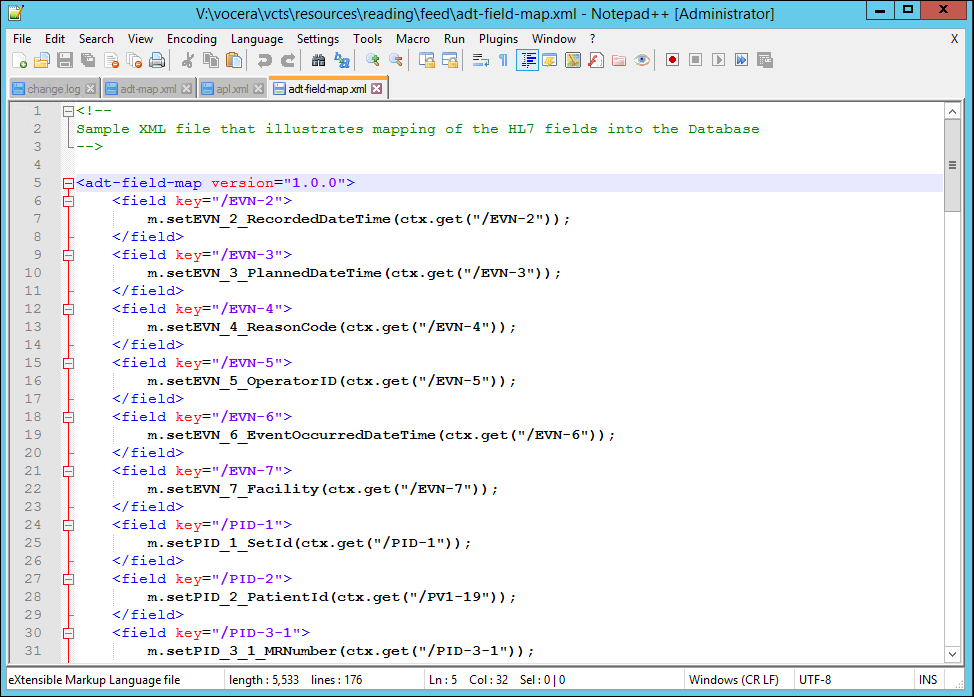This screenshot has width=974, height=697.
Task: Toggle Show All Characters pilcrow icon
Action: (x=503, y=60)
